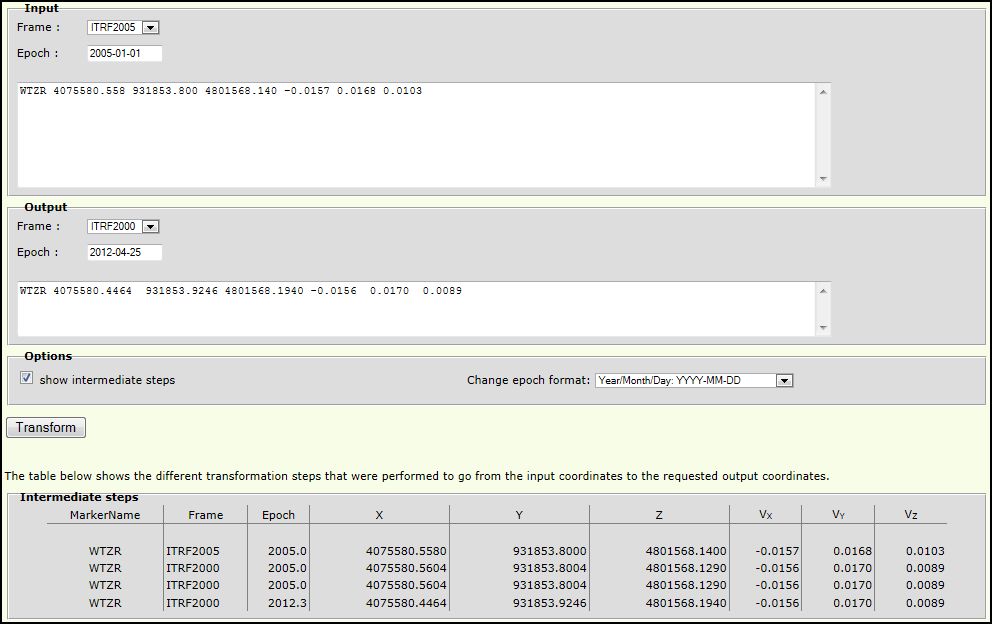992x624 pixels.
Task: Toggle the show intermediate steps checkbox
Action: click(x=27, y=379)
